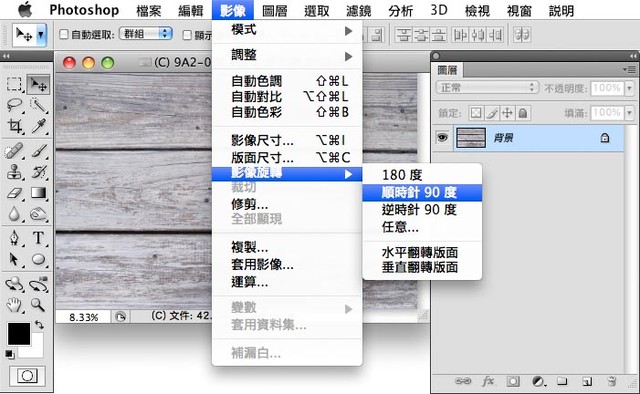Screen dimensions: 640x394
Task: Toggle the 顯示 transform controls checkbox
Action: pos(187,35)
